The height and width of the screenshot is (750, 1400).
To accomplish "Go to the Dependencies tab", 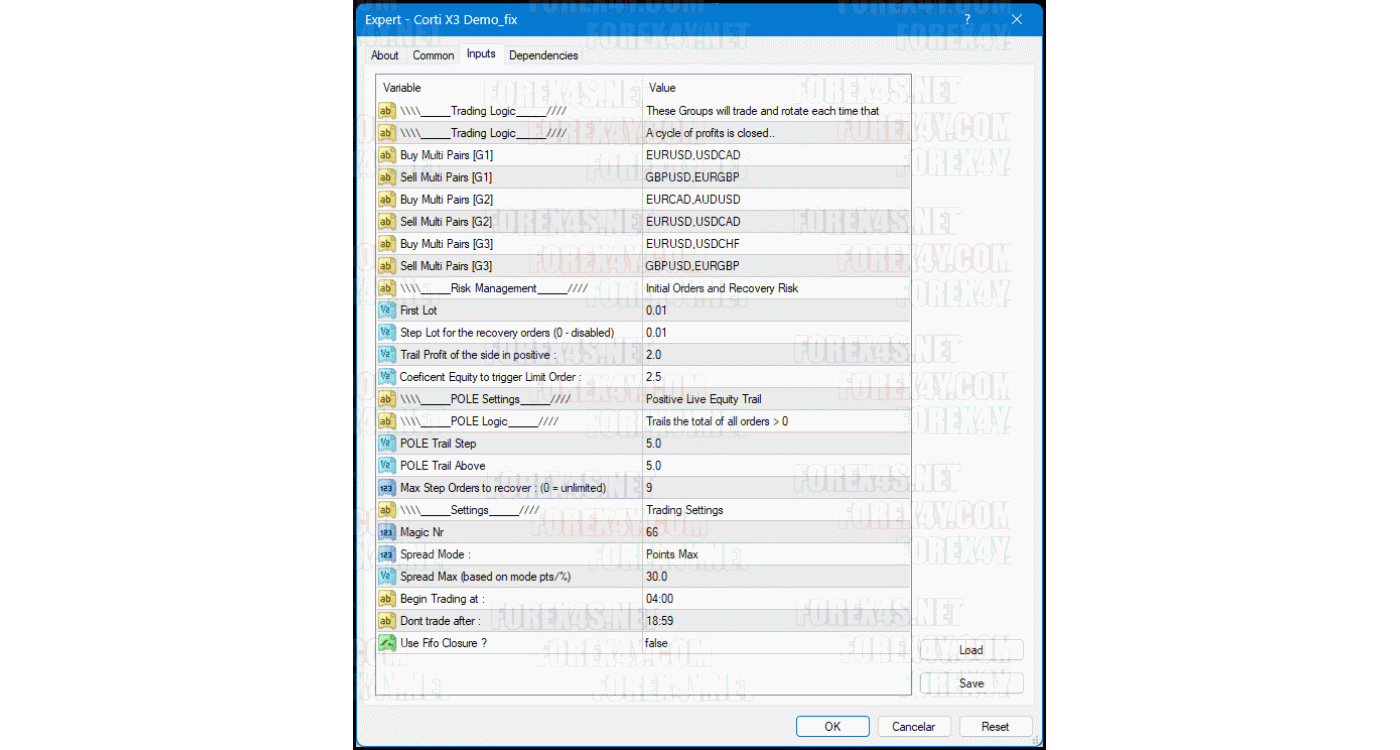I will pos(543,56).
